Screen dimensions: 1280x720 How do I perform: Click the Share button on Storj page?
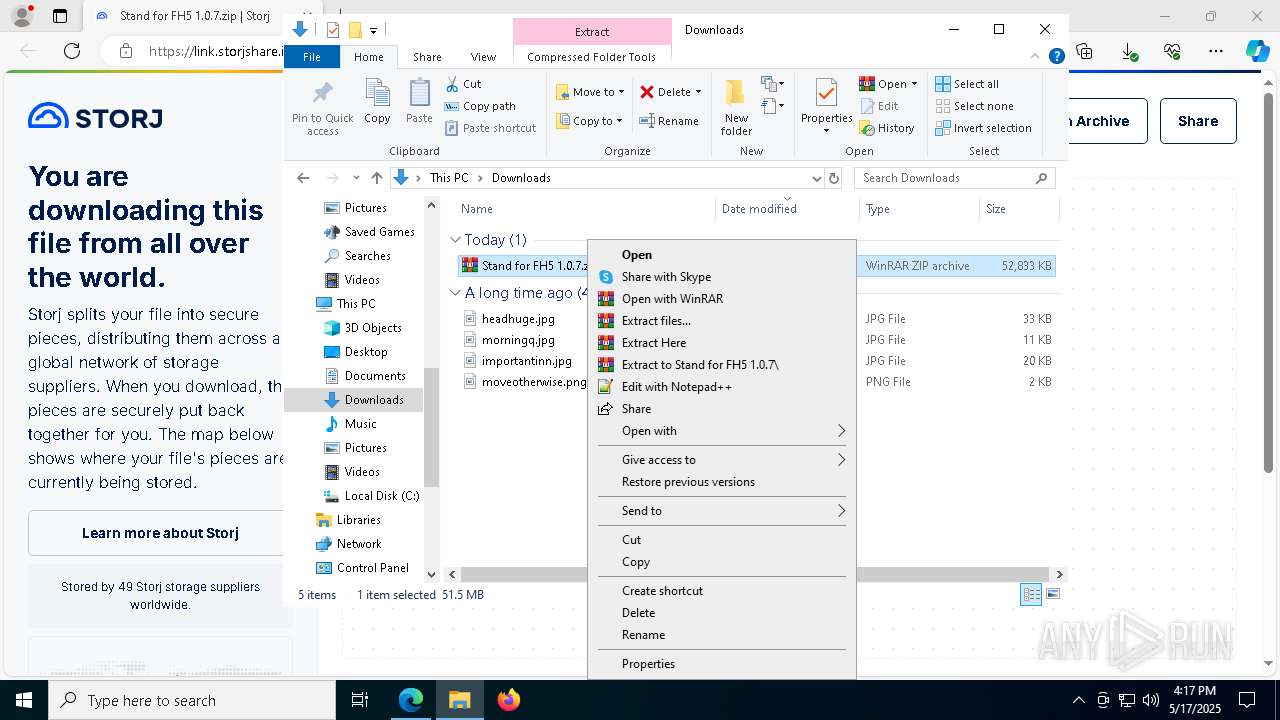tap(1198, 121)
